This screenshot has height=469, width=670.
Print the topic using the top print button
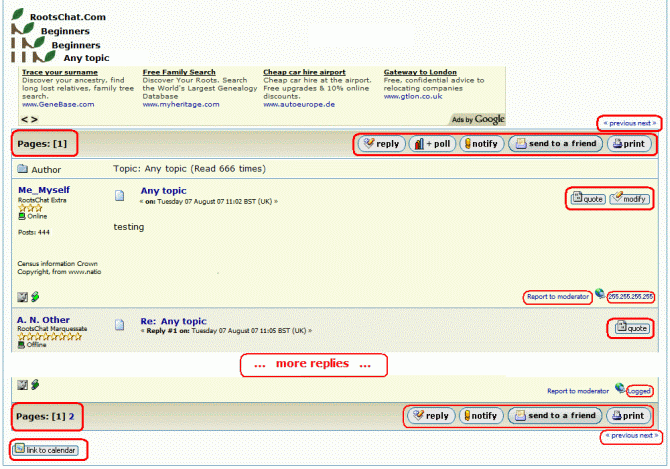pyautogui.click(x=630, y=144)
